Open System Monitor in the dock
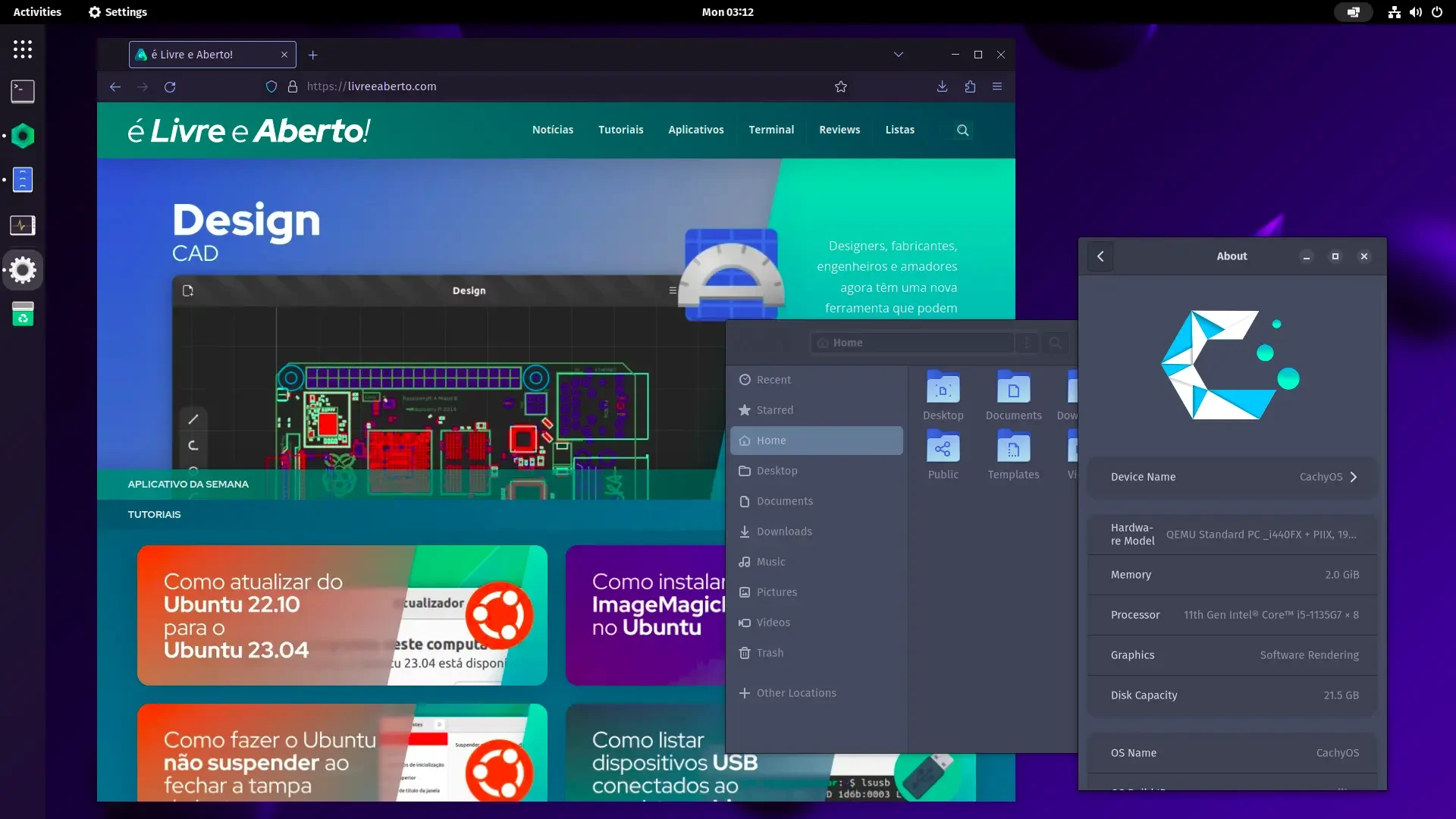The width and height of the screenshot is (1456, 819). 23,225
